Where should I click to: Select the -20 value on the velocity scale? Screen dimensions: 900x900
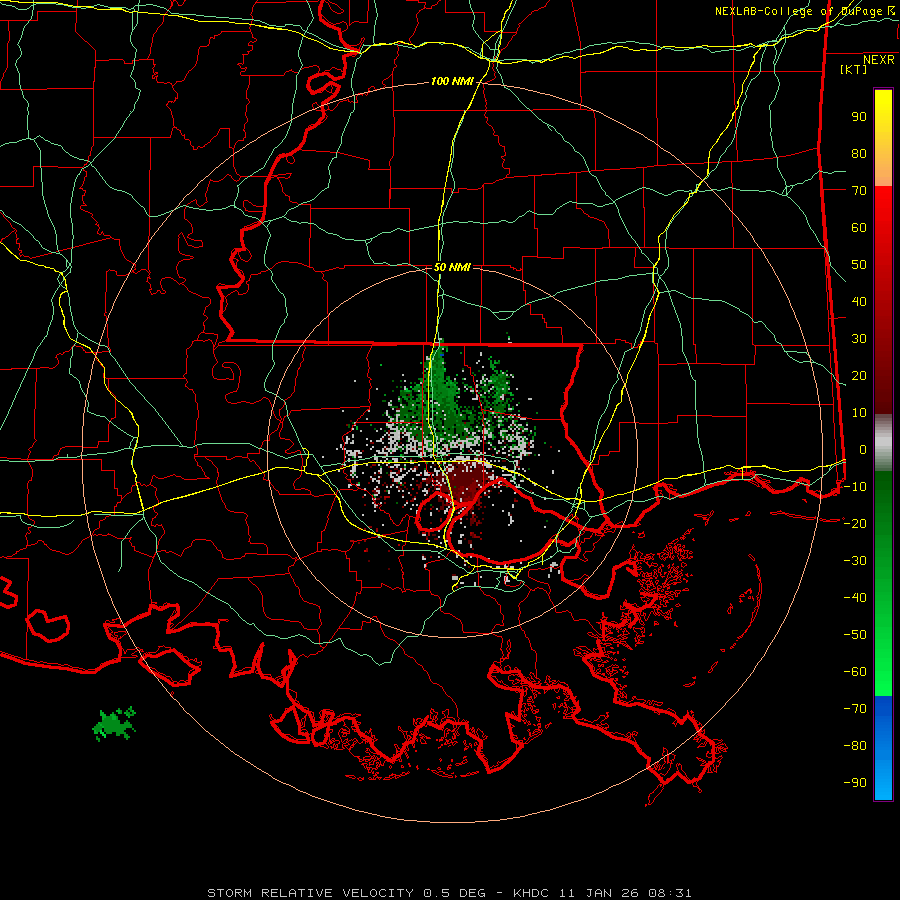(x=855, y=524)
